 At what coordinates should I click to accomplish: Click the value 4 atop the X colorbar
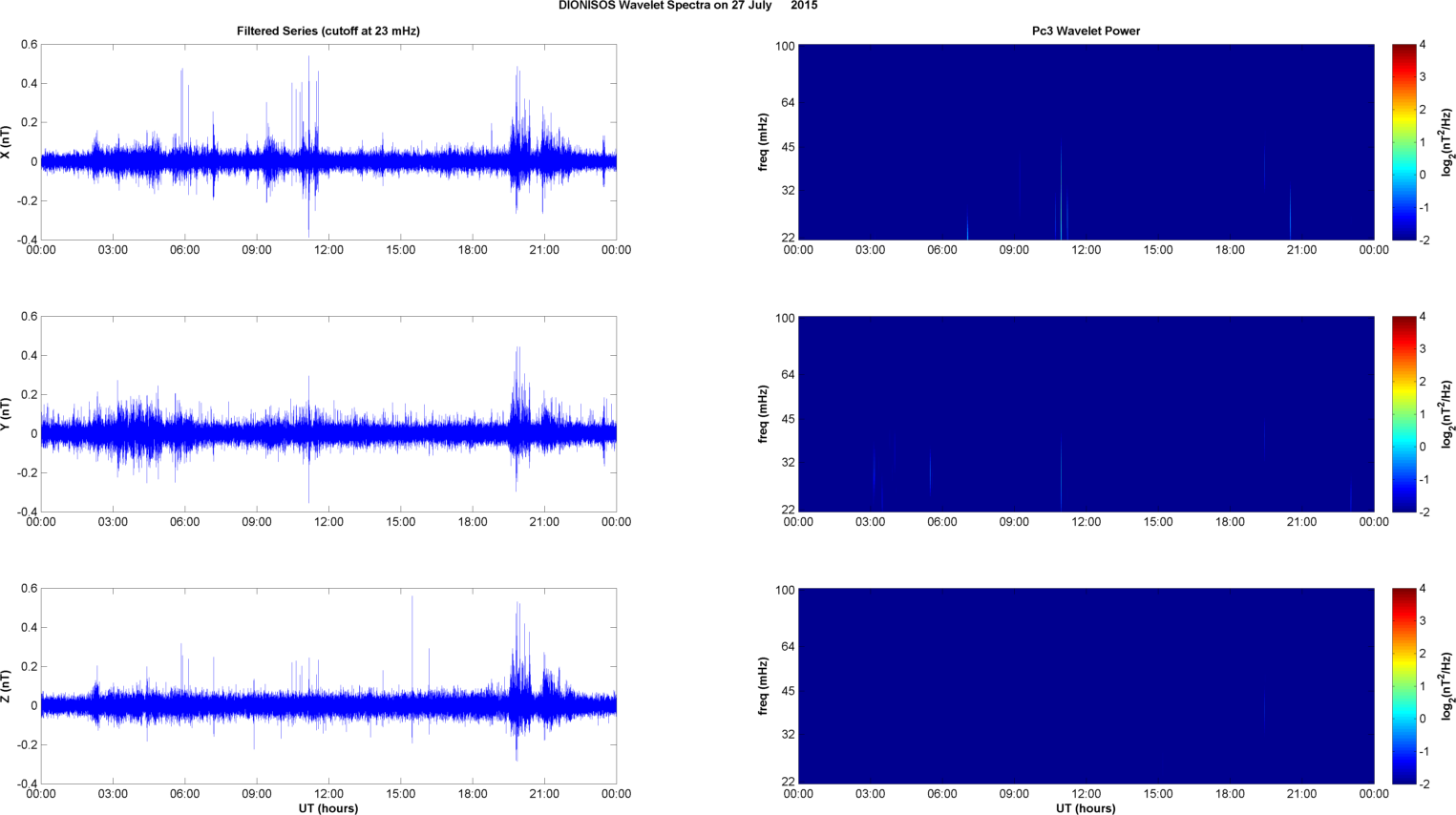pyautogui.click(x=1423, y=45)
